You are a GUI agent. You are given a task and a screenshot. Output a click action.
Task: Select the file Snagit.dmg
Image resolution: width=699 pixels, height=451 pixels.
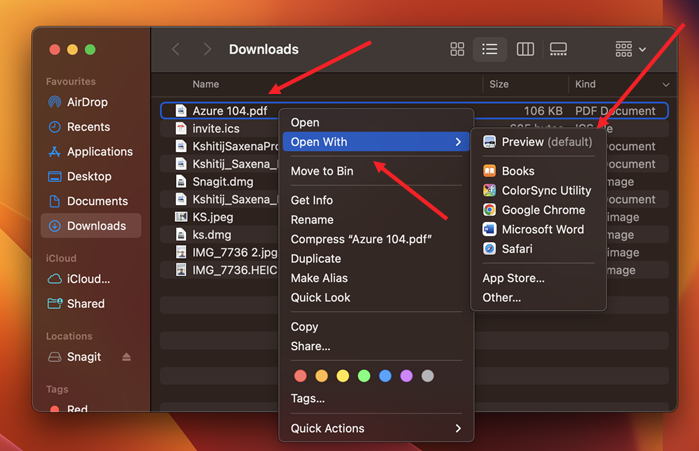pyautogui.click(x=222, y=182)
